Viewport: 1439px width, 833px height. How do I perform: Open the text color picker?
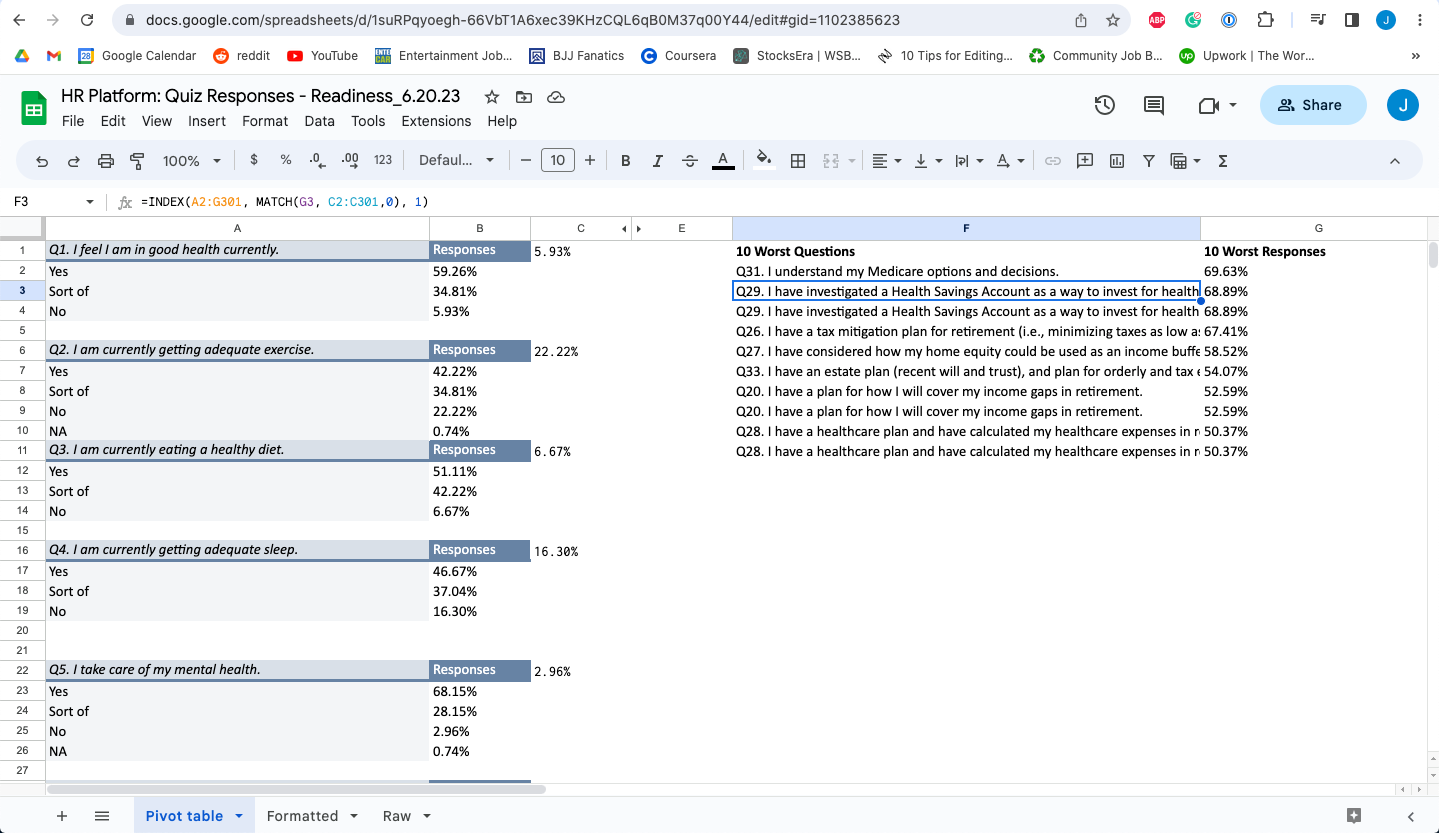coord(722,160)
